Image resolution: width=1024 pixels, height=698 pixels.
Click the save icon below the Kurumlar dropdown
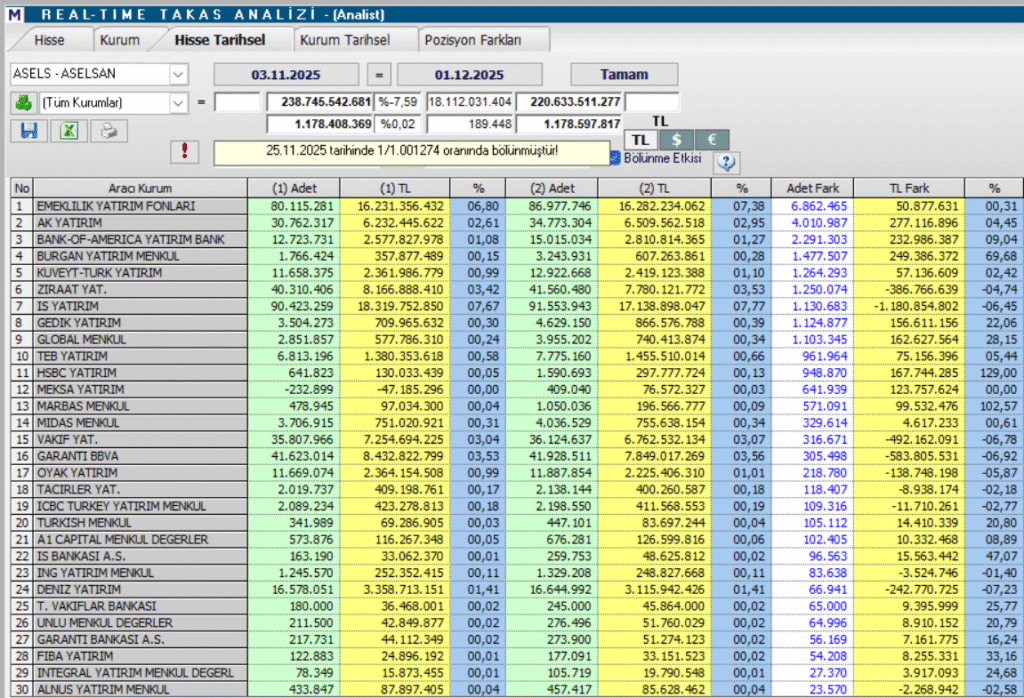(29, 131)
